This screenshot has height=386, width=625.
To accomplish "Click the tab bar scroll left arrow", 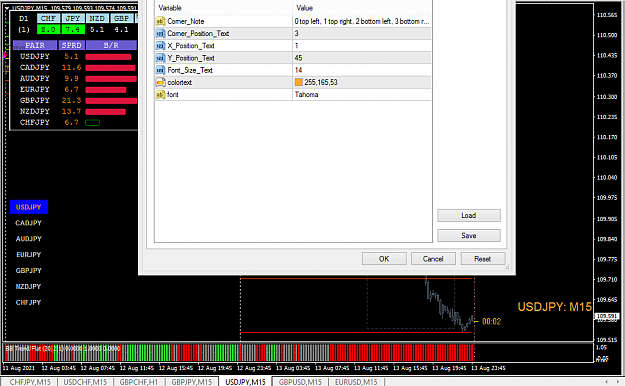I will 606,382.
